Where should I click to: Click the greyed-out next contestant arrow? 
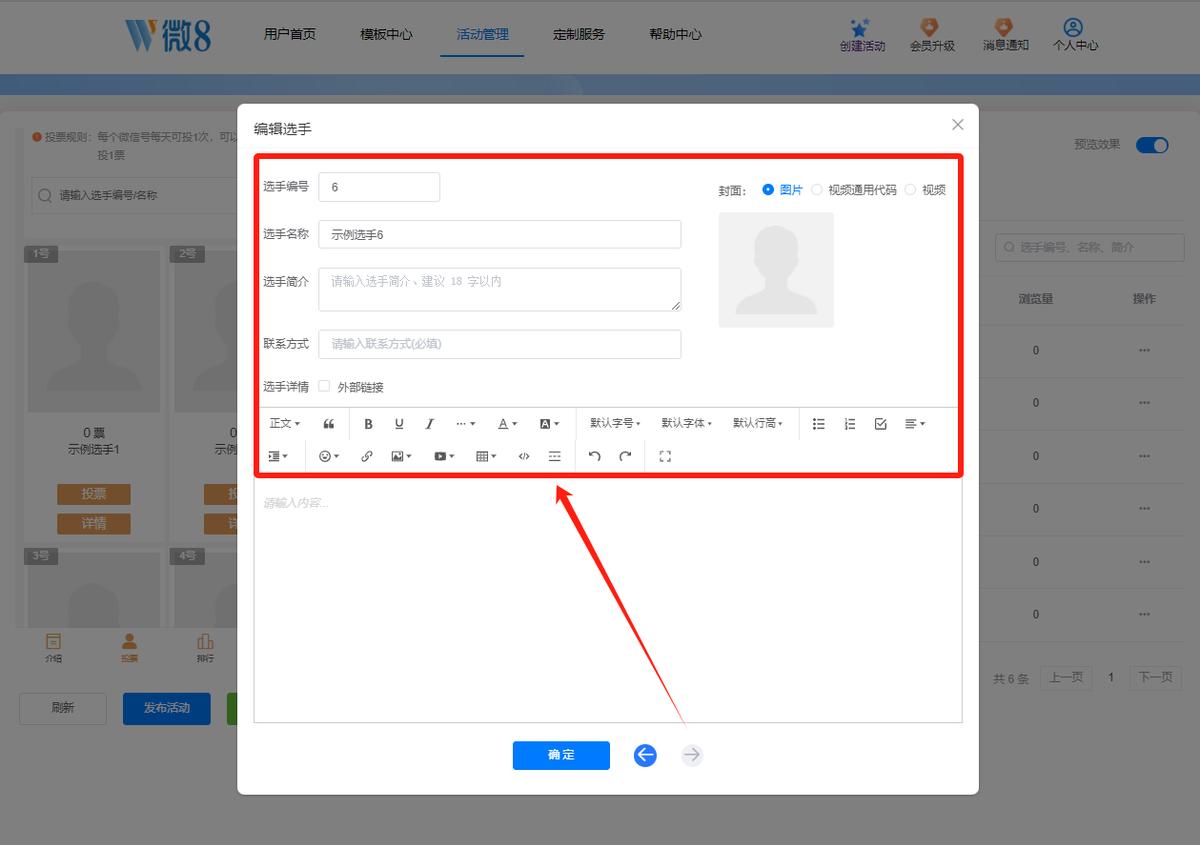click(692, 755)
